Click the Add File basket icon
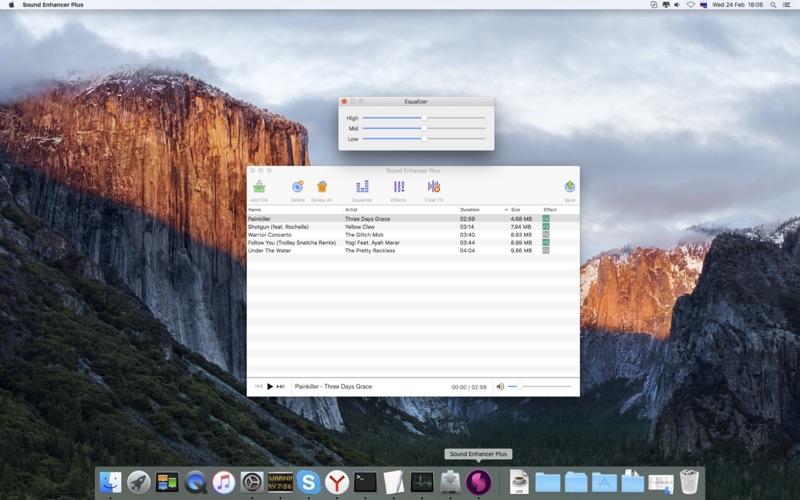800x500 pixels. coord(259,186)
